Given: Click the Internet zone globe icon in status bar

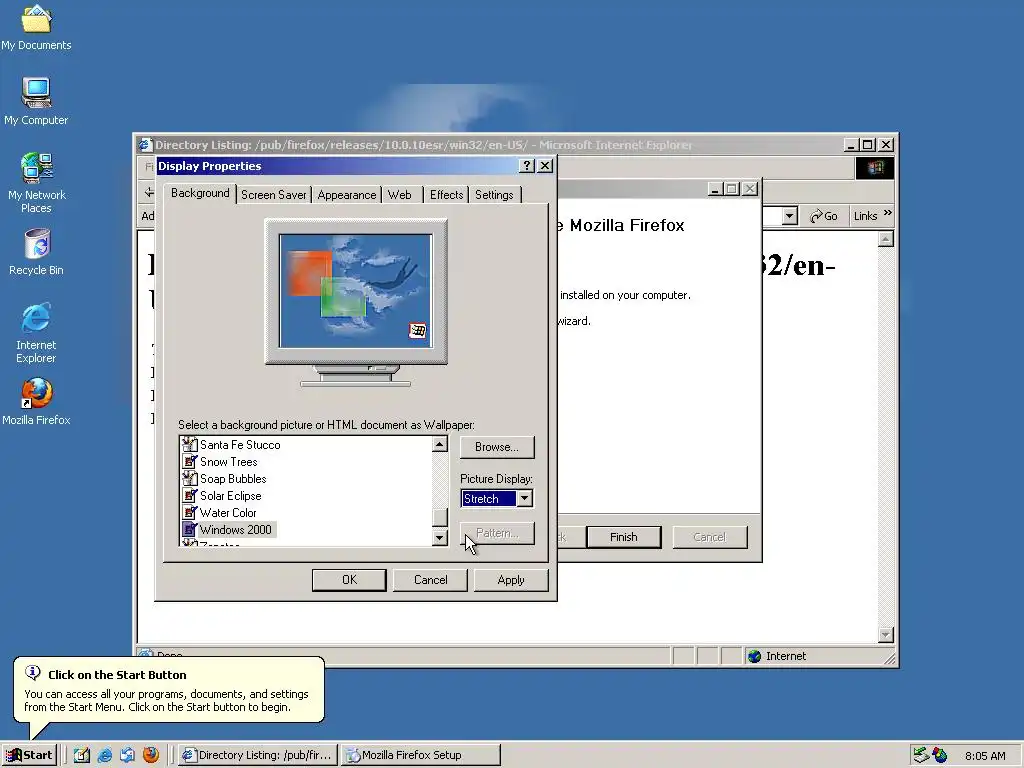Looking at the screenshot, I should 754,656.
